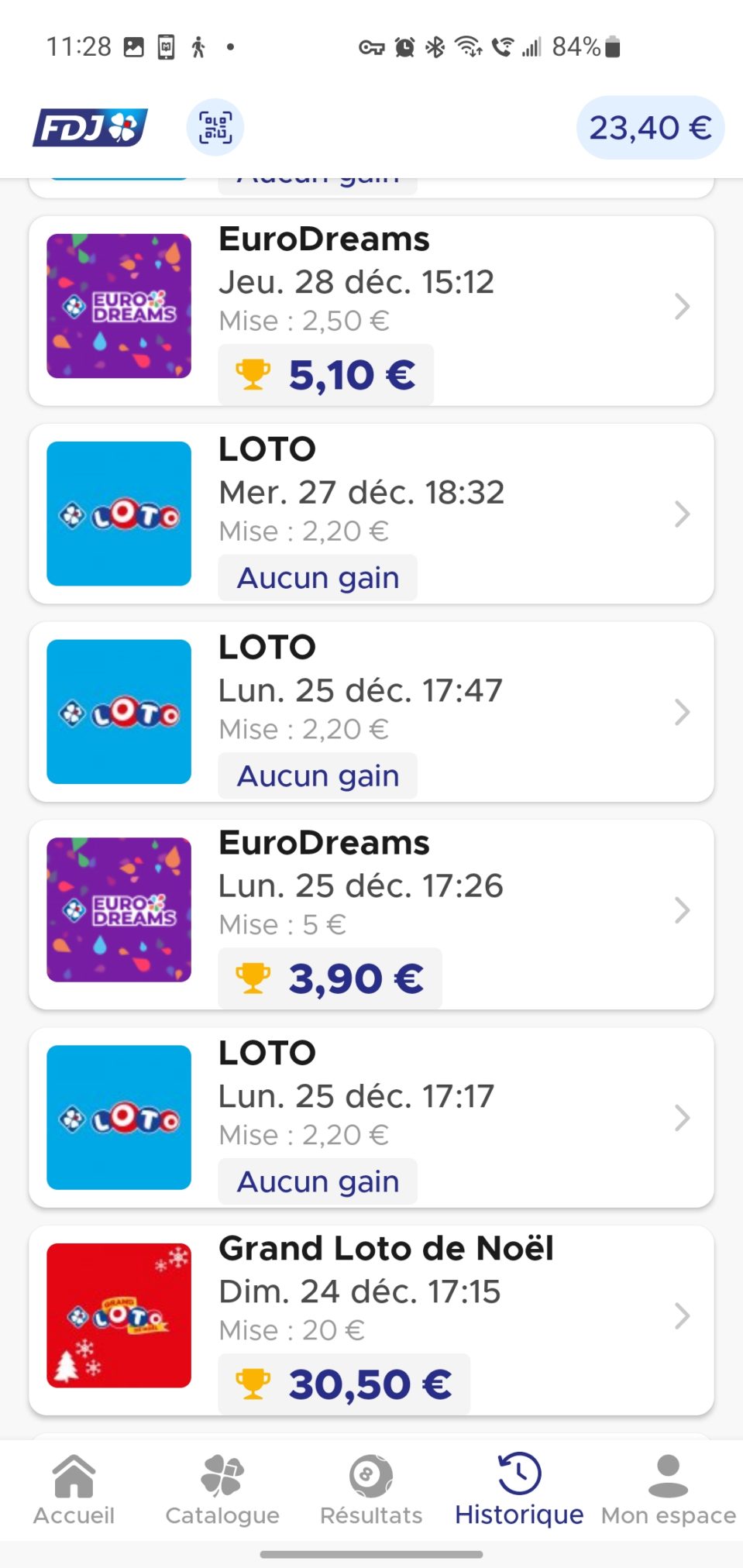Tap LOTO logo for 27 déc. bet
Viewport: 743px width, 1568px height.
[119, 514]
